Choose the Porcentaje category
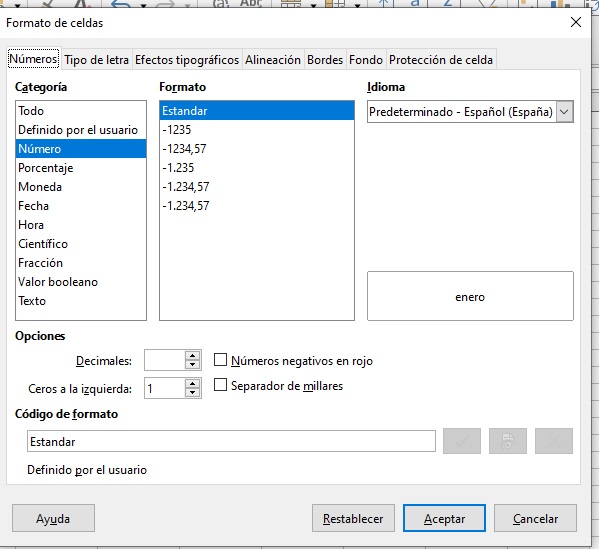The height and width of the screenshot is (549, 599). tap(81, 168)
